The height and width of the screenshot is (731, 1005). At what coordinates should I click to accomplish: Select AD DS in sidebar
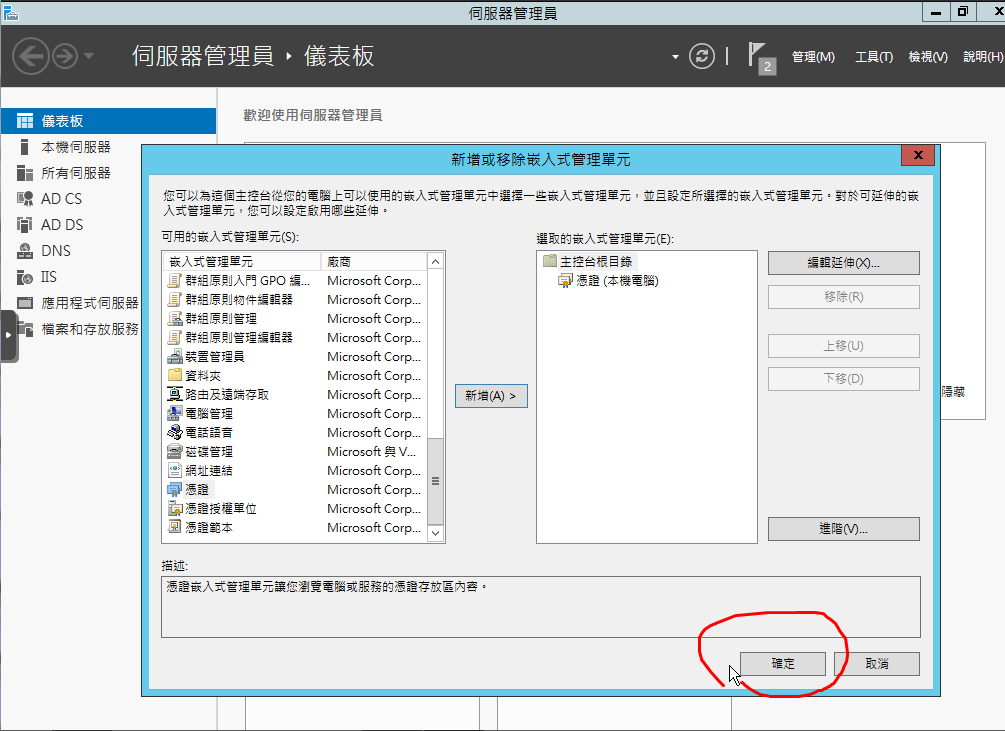coord(62,225)
